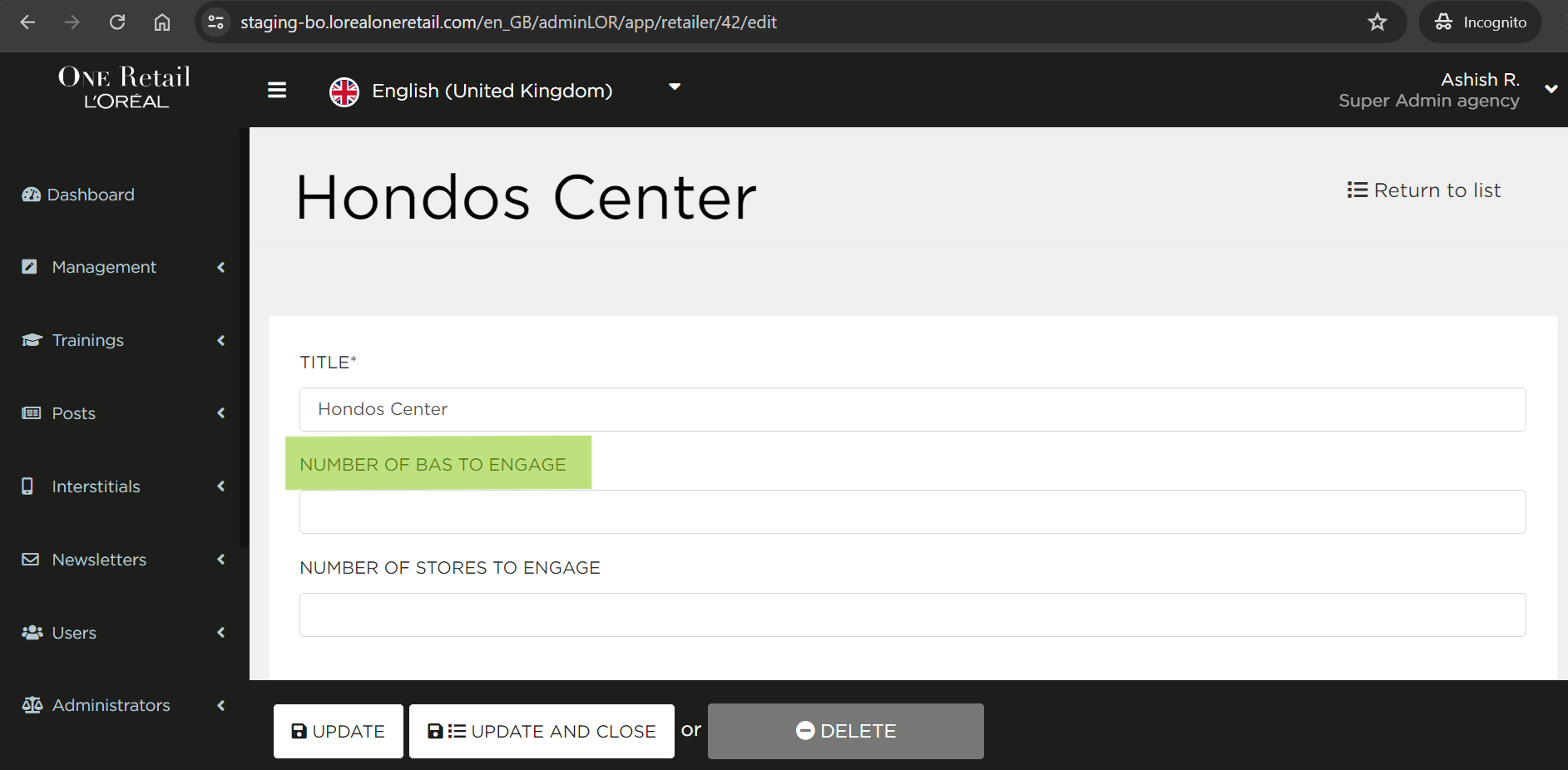Bookmark this page with star icon
The image size is (1568, 770).
1378,22
